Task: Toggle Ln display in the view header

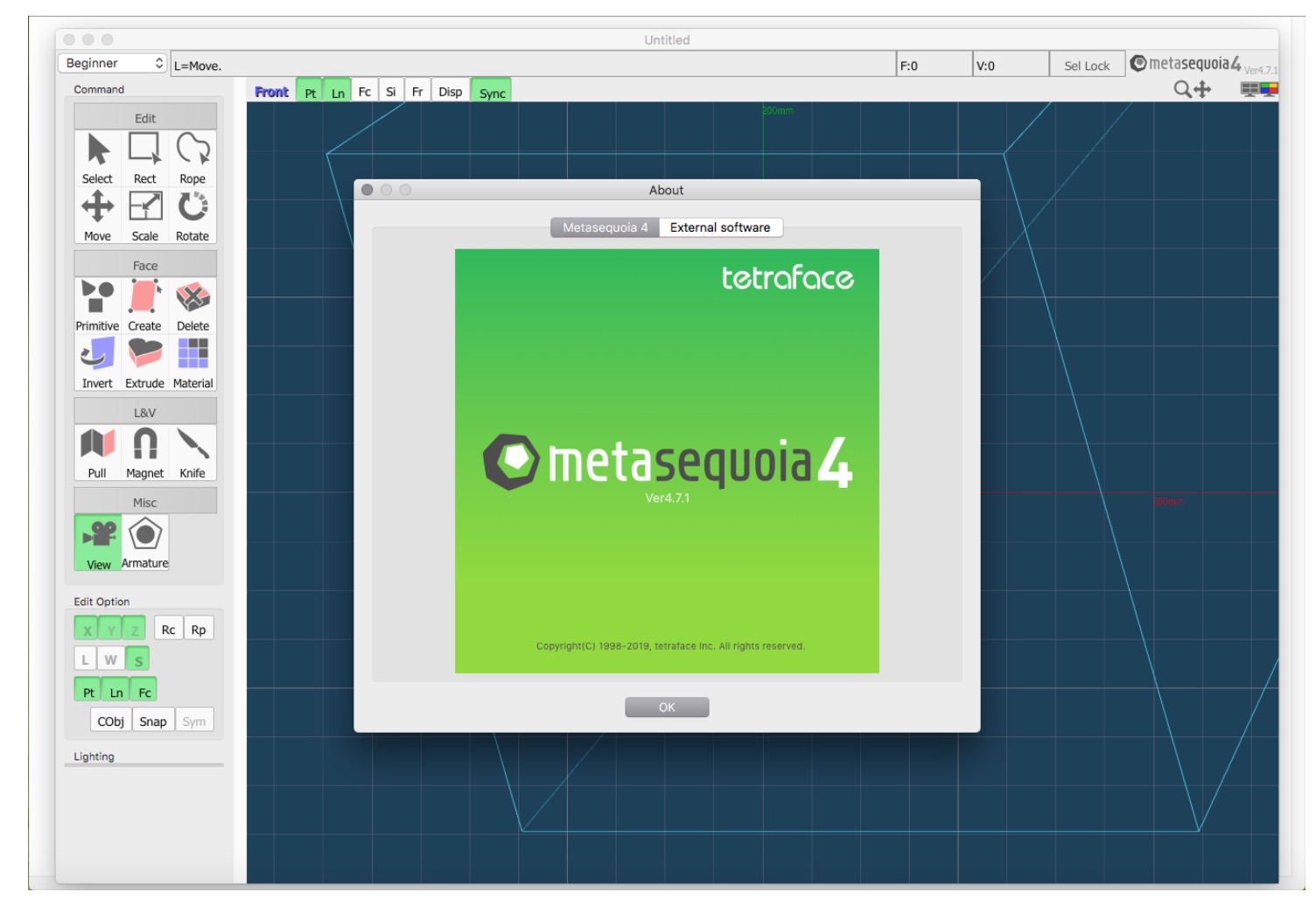Action: tap(338, 92)
